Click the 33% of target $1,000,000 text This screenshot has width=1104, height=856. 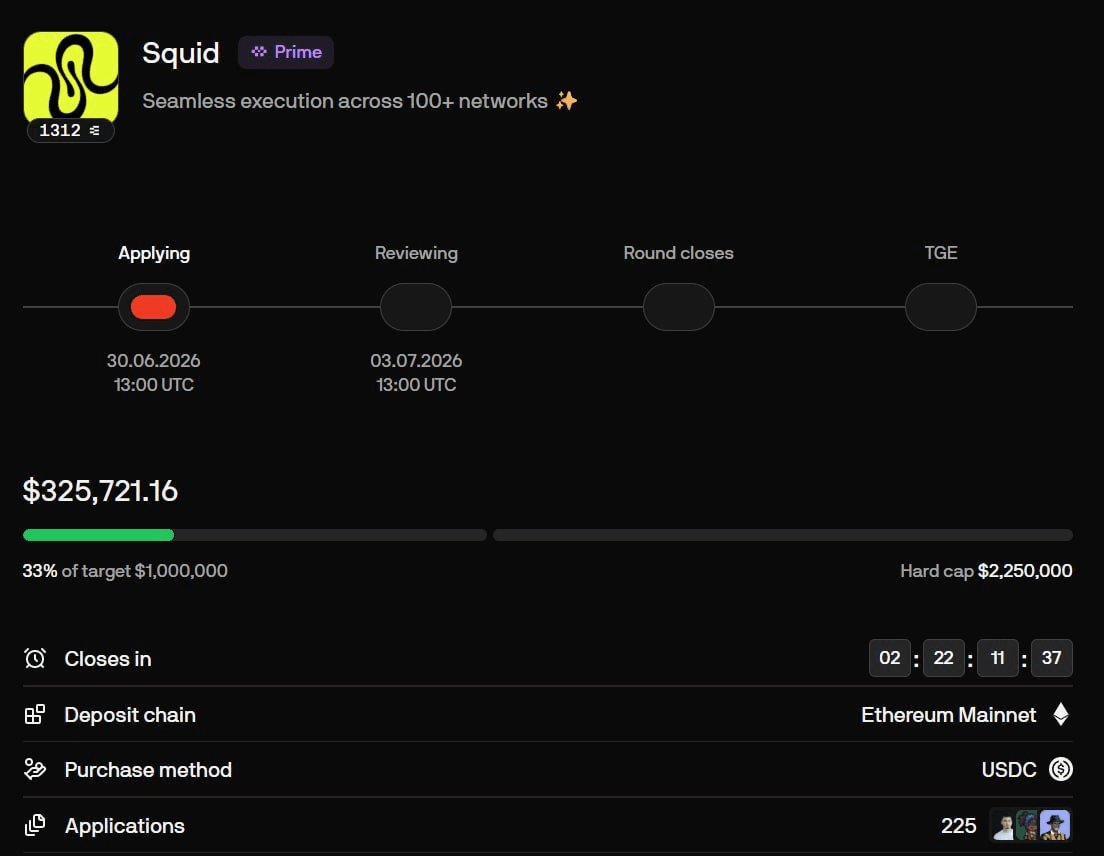pos(125,571)
